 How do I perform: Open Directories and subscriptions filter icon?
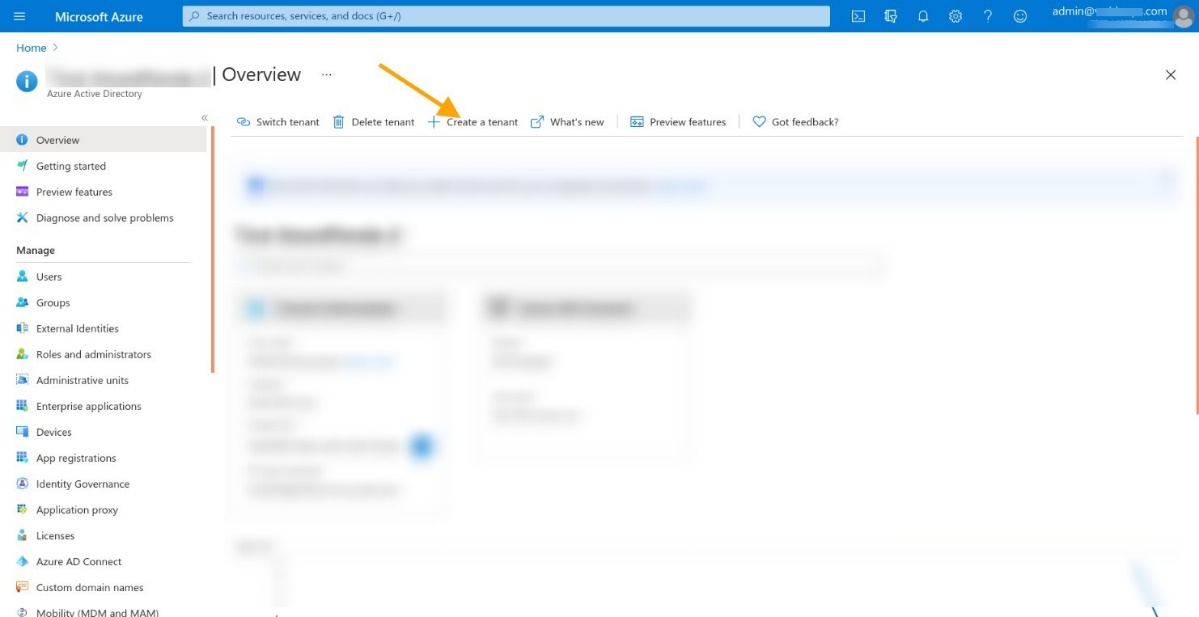click(x=890, y=16)
